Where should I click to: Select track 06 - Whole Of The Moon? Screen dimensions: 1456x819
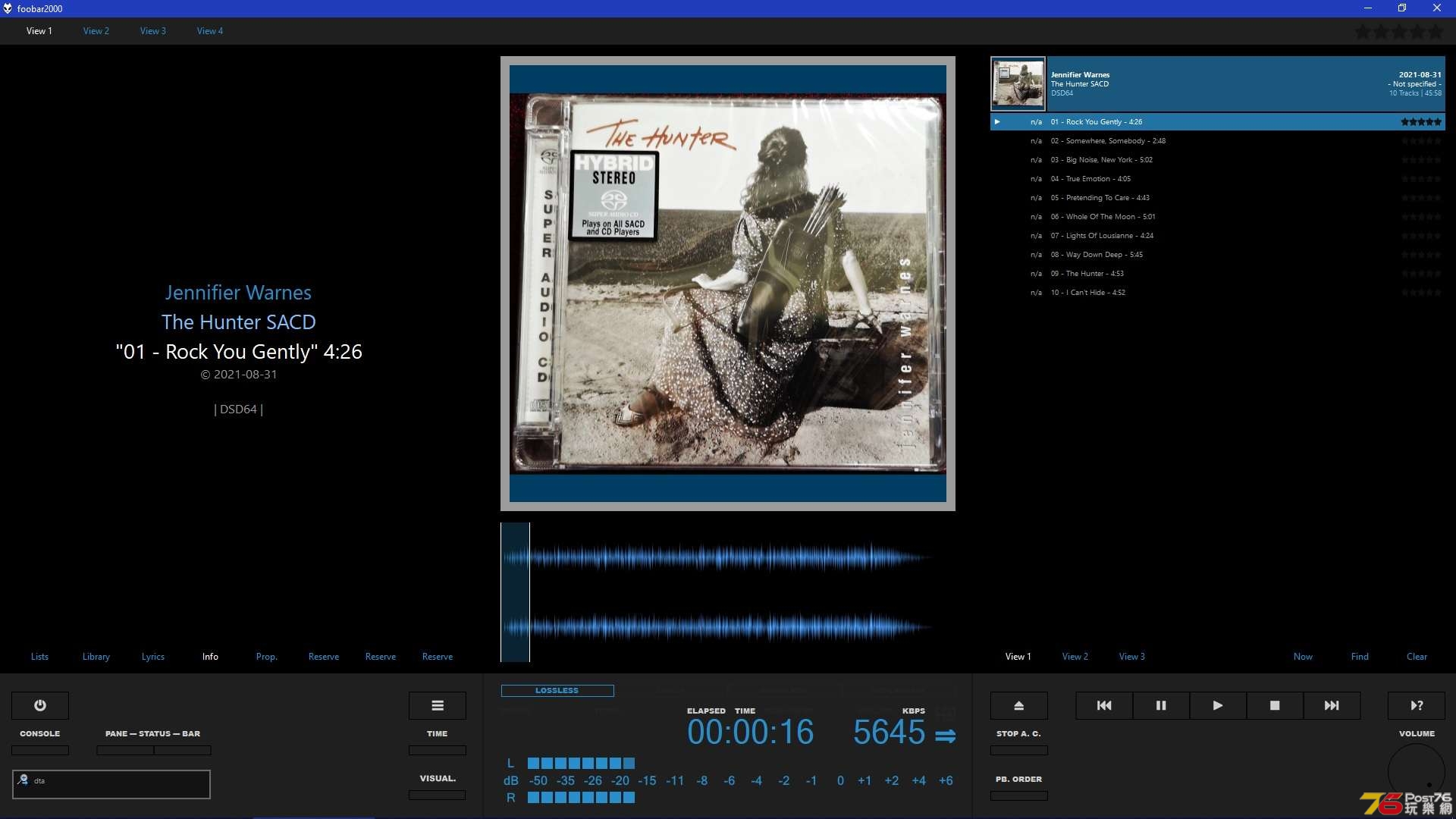coord(1217,217)
